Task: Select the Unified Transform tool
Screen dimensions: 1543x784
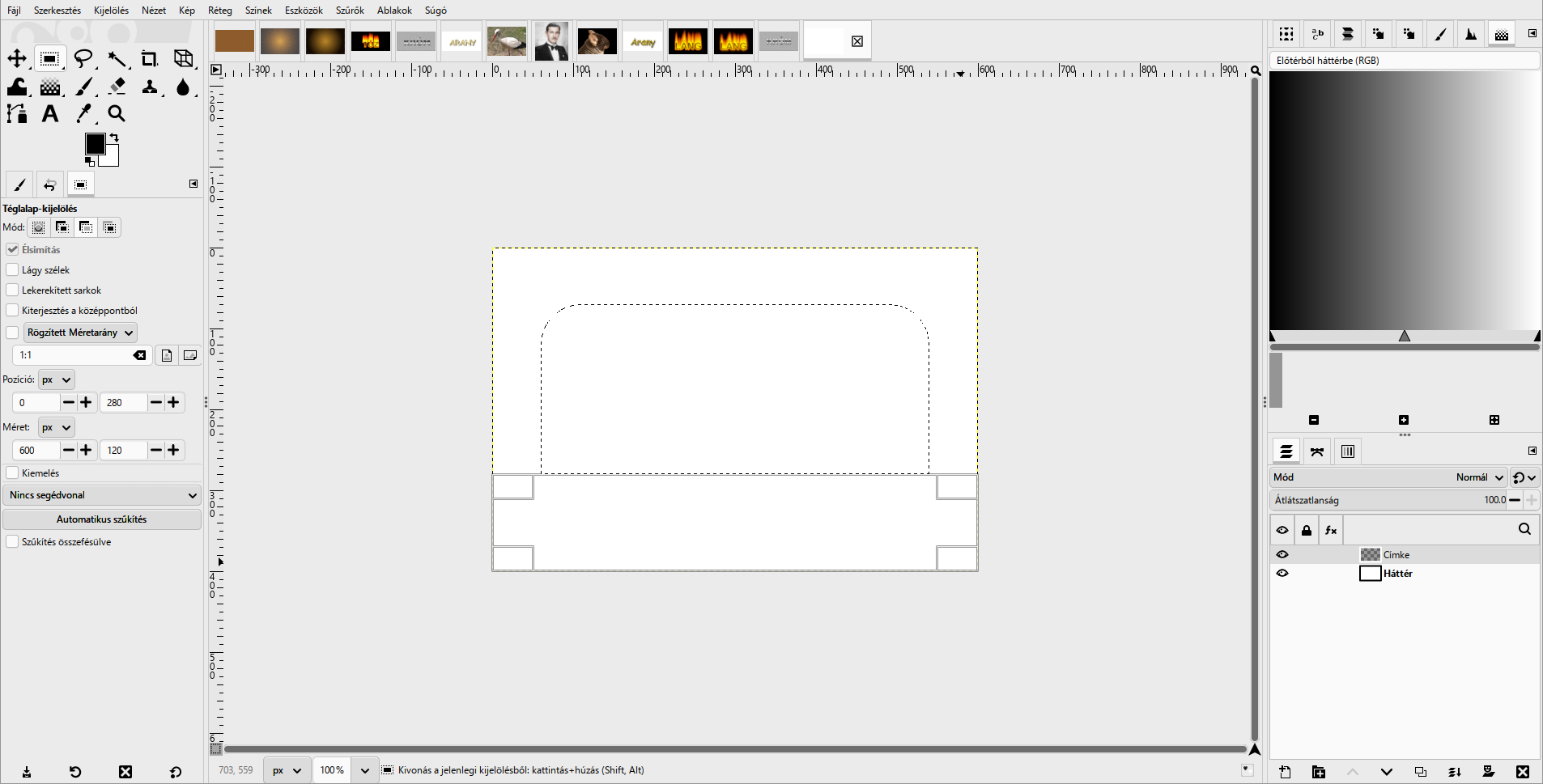Action: pyautogui.click(x=184, y=58)
